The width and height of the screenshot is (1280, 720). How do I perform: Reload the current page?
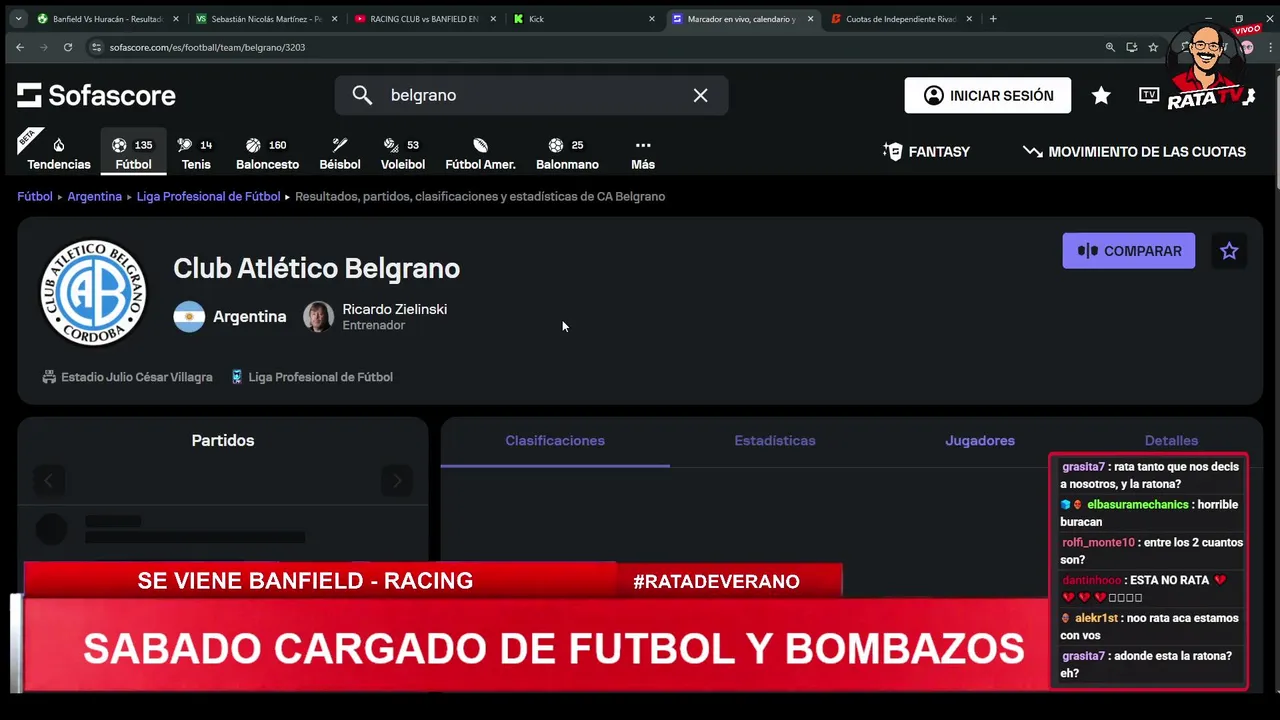click(x=68, y=47)
